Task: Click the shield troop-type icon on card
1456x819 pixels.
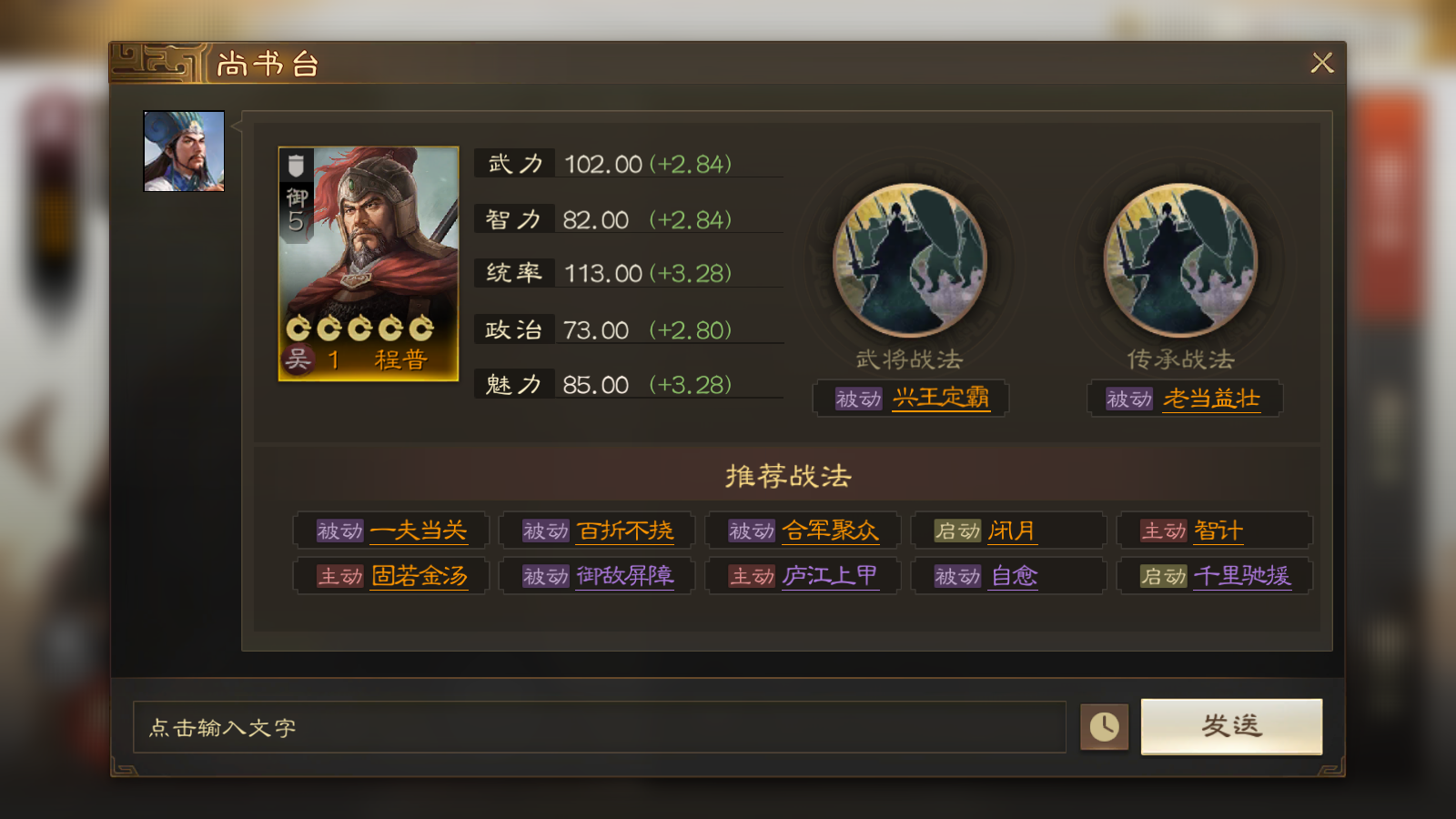Action: pyautogui.click(x=296, y=166)
